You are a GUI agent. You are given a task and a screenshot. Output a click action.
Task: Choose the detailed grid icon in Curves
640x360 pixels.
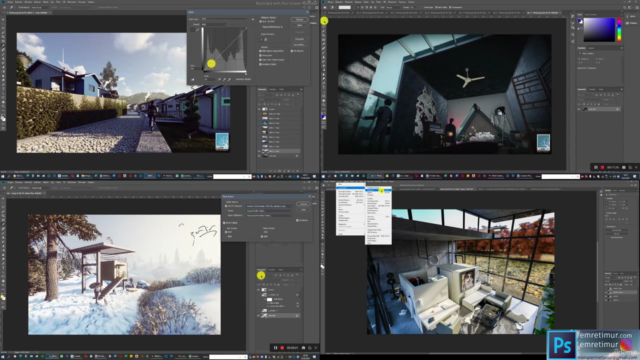tap(266, 40)
